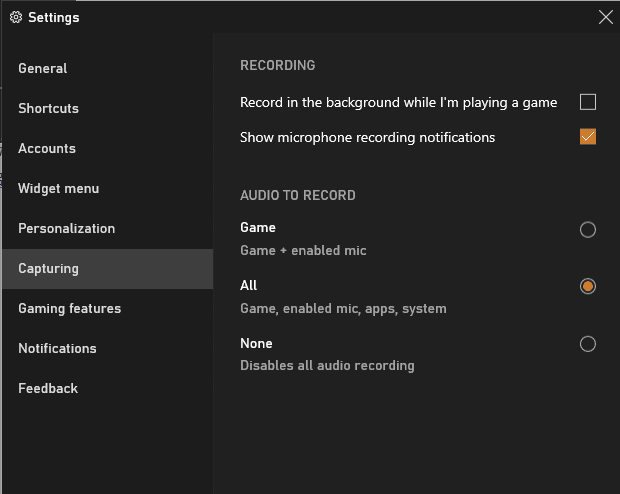This screenshot has height=494, width=620.
Task: Click the 'Show microphone recording notifications' label
Action: tap(367, 137)
